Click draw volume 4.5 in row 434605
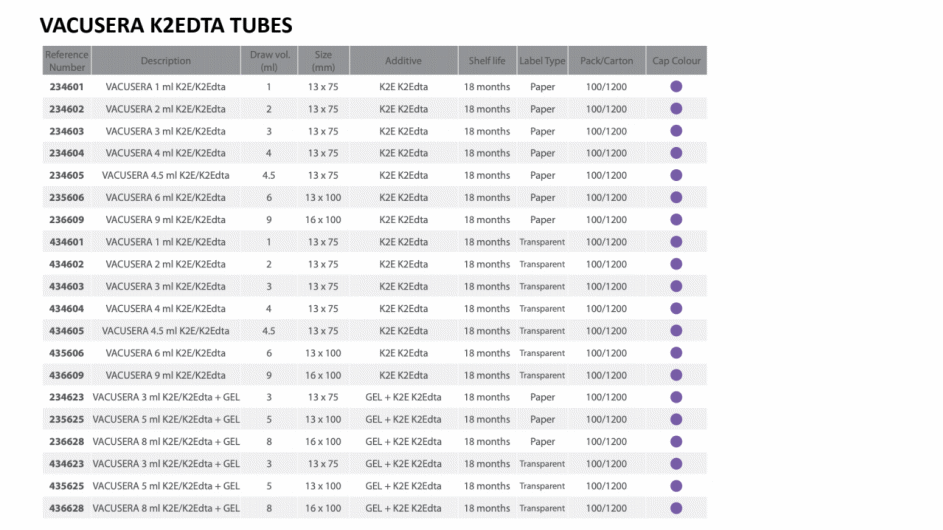 pyautogui.click(x=269, y=331)
